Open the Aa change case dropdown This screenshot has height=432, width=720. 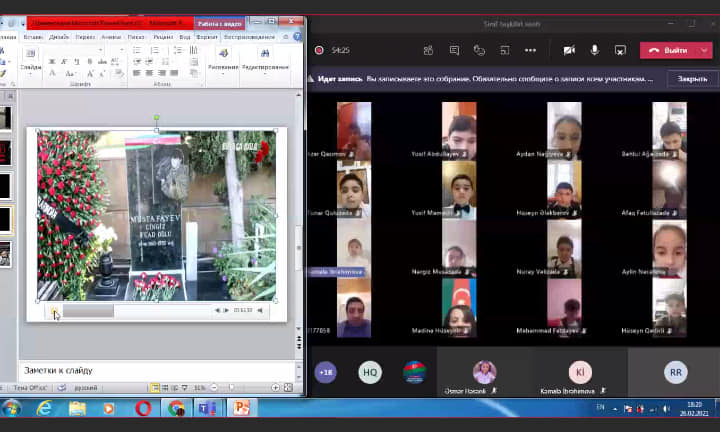coord(70,73)
